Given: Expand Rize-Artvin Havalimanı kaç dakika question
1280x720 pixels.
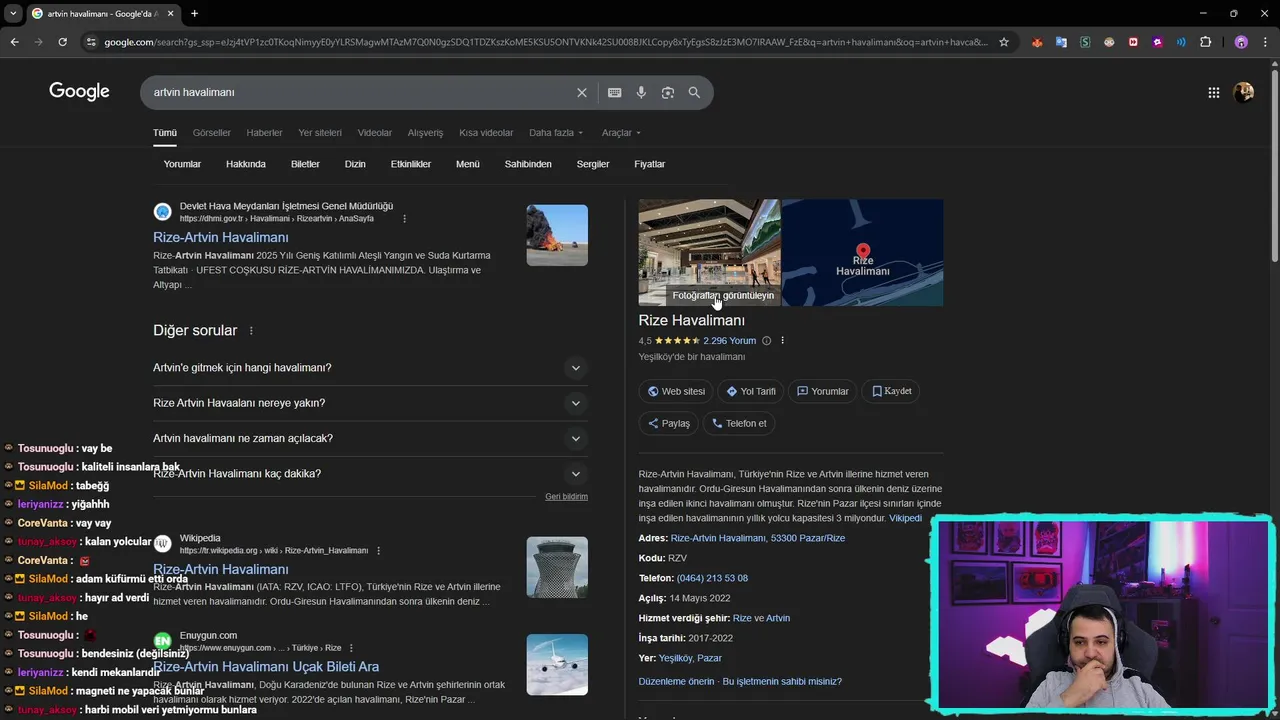Looking at the screenshot, I should point(370,473).
